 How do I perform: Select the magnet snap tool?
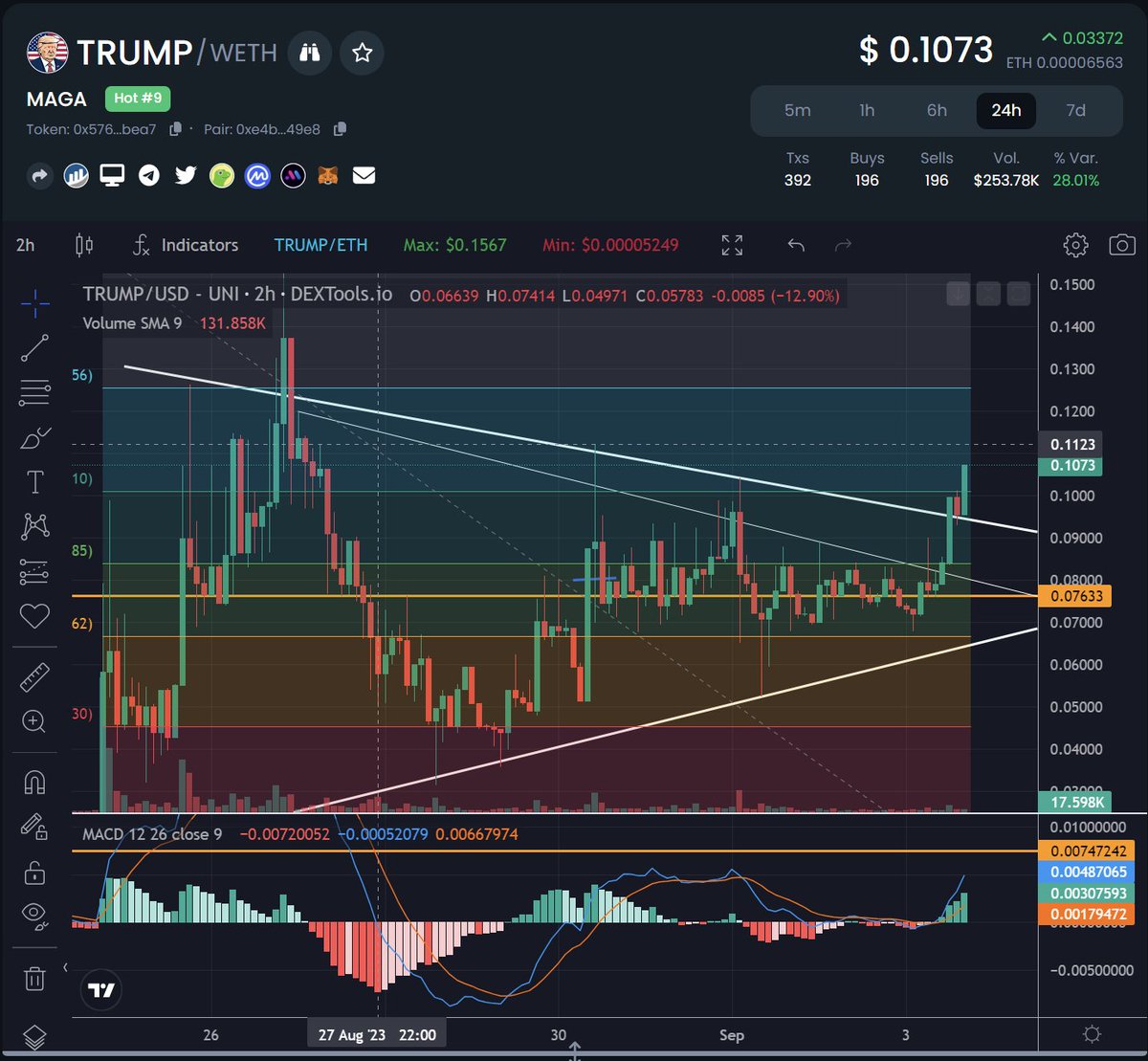(34, 782)
